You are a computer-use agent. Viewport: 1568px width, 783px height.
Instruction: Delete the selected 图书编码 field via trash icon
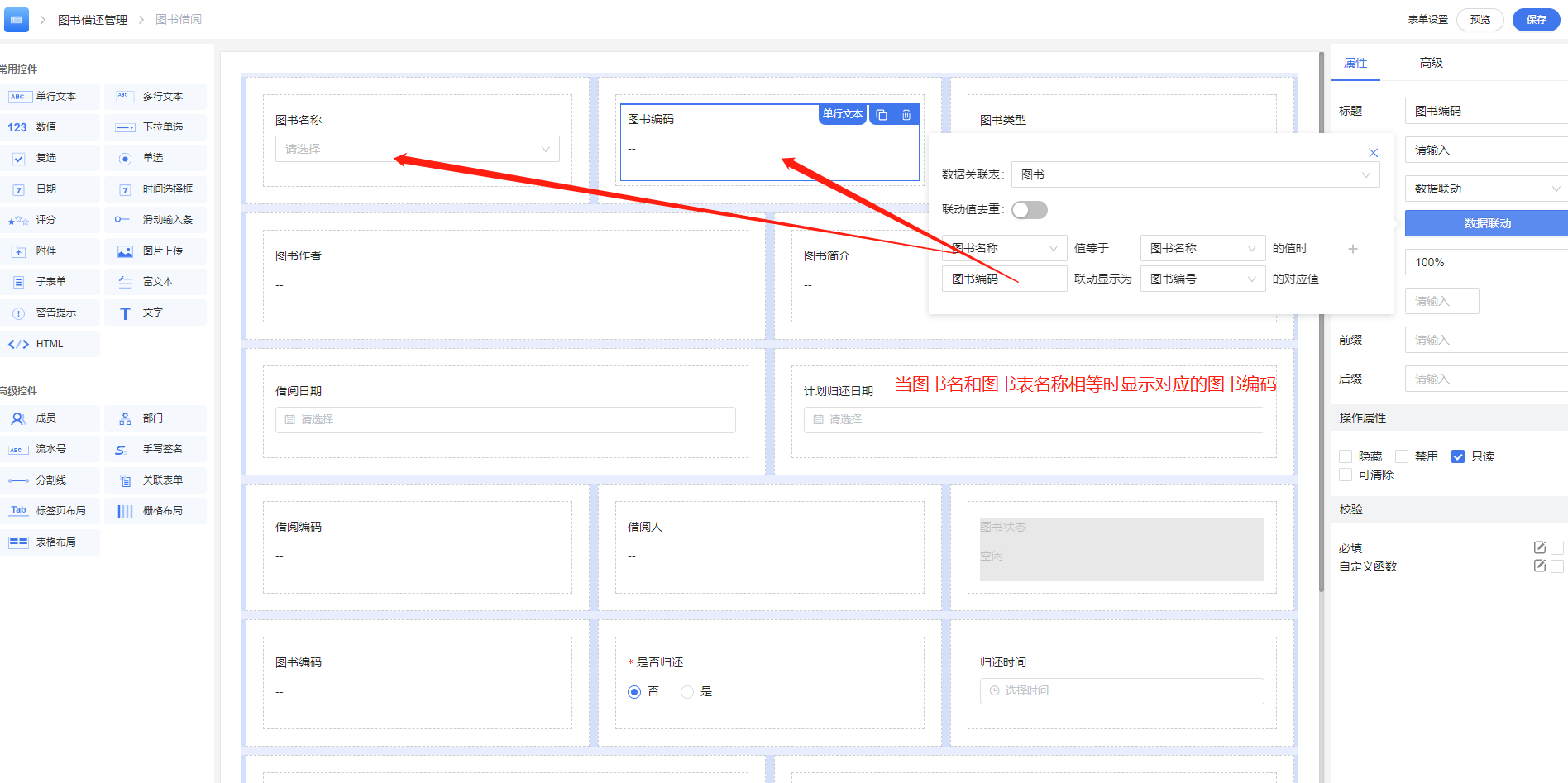point(906,115)
